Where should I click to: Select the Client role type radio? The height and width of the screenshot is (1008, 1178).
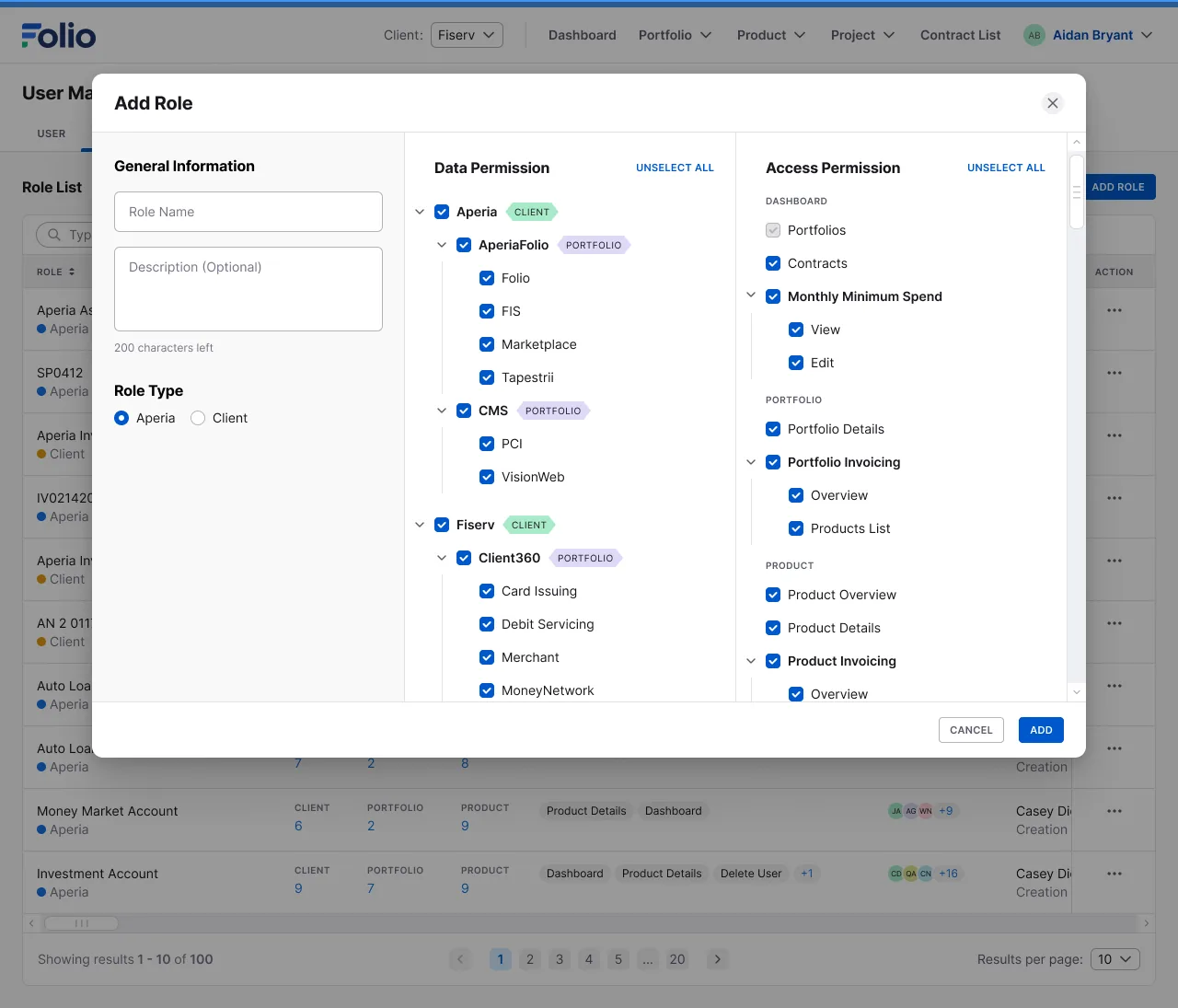(x=198, y=418)
